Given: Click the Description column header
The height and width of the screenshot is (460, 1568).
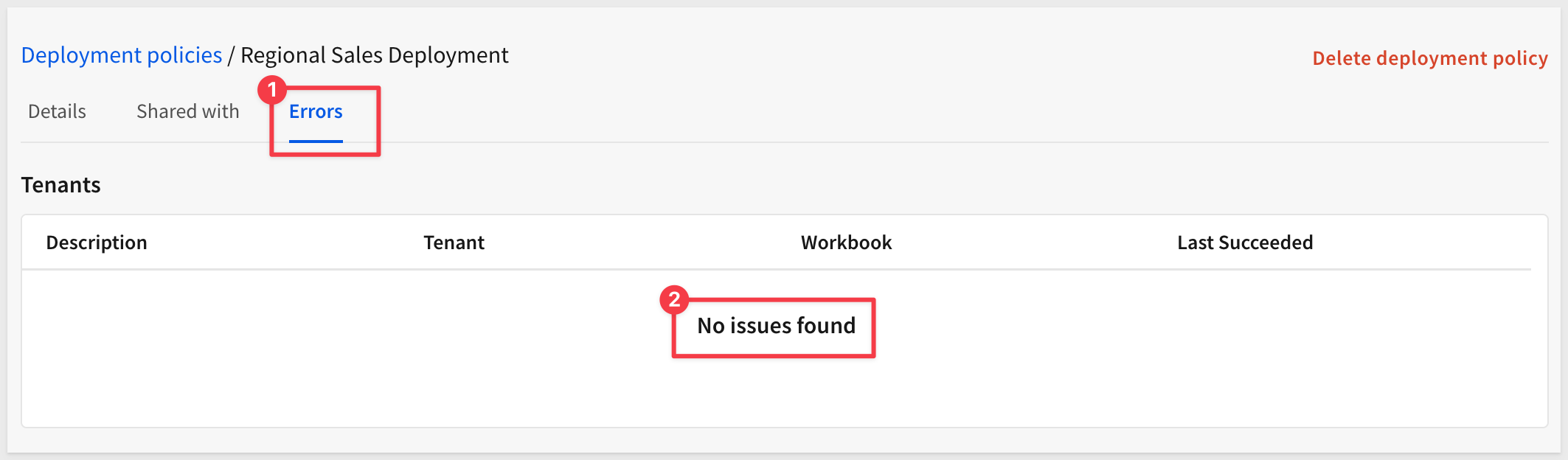Looking at the screenshot, I should click(x=97, y=243).
